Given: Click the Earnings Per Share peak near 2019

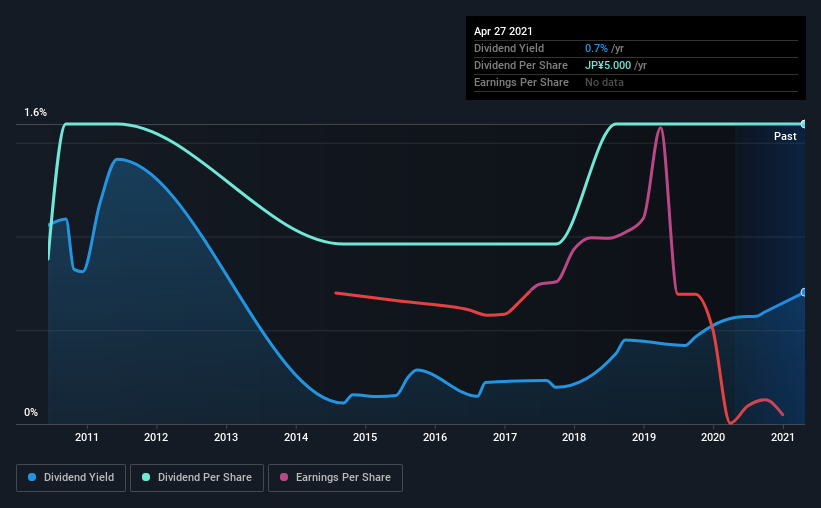Looking at the screenshot, I should point(660,128).
